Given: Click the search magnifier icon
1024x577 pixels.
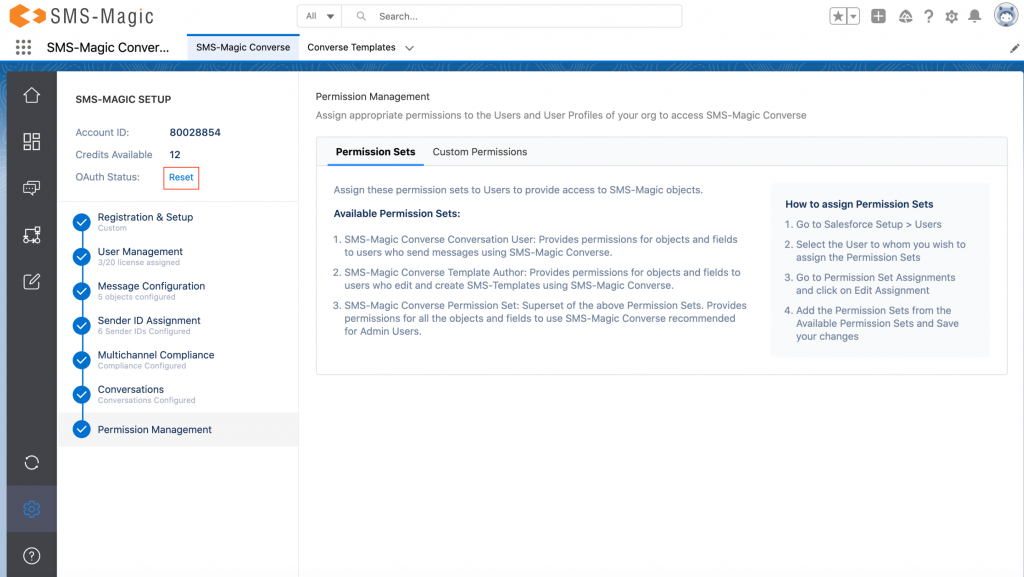Looking at the screenshot, I should [361, 16].
